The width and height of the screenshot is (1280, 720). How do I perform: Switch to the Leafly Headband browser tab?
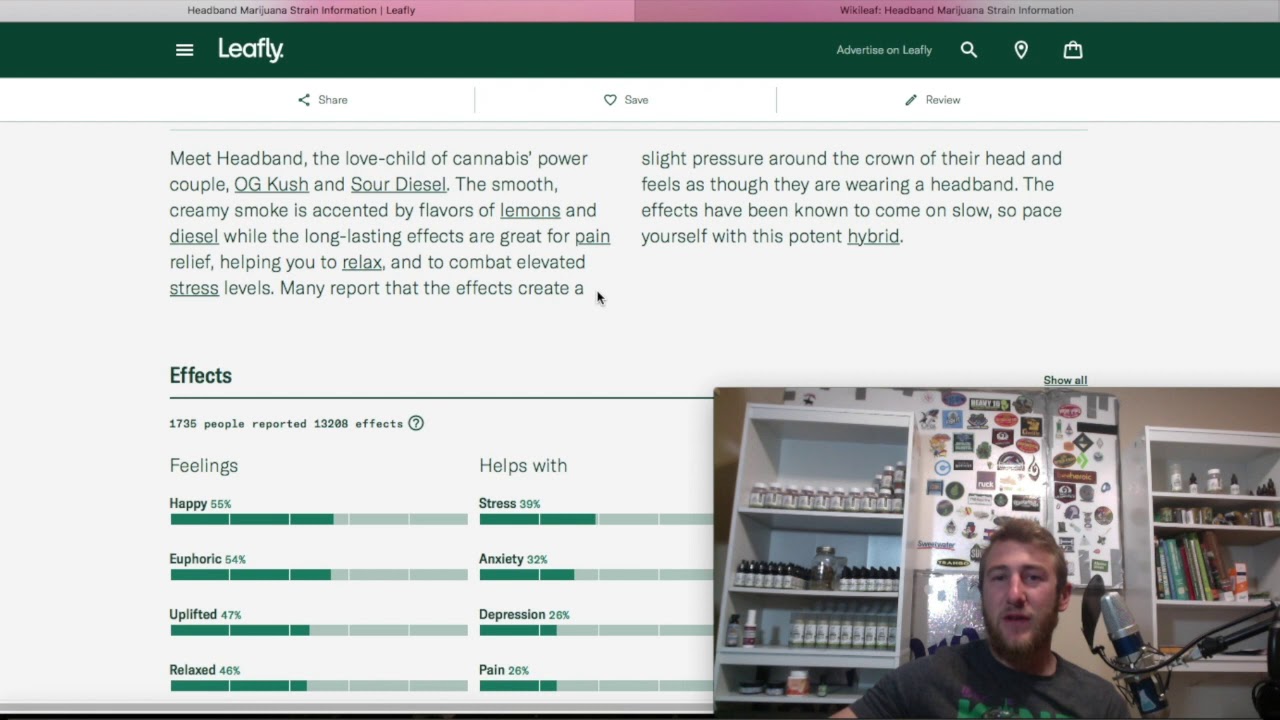coord(301,10)
